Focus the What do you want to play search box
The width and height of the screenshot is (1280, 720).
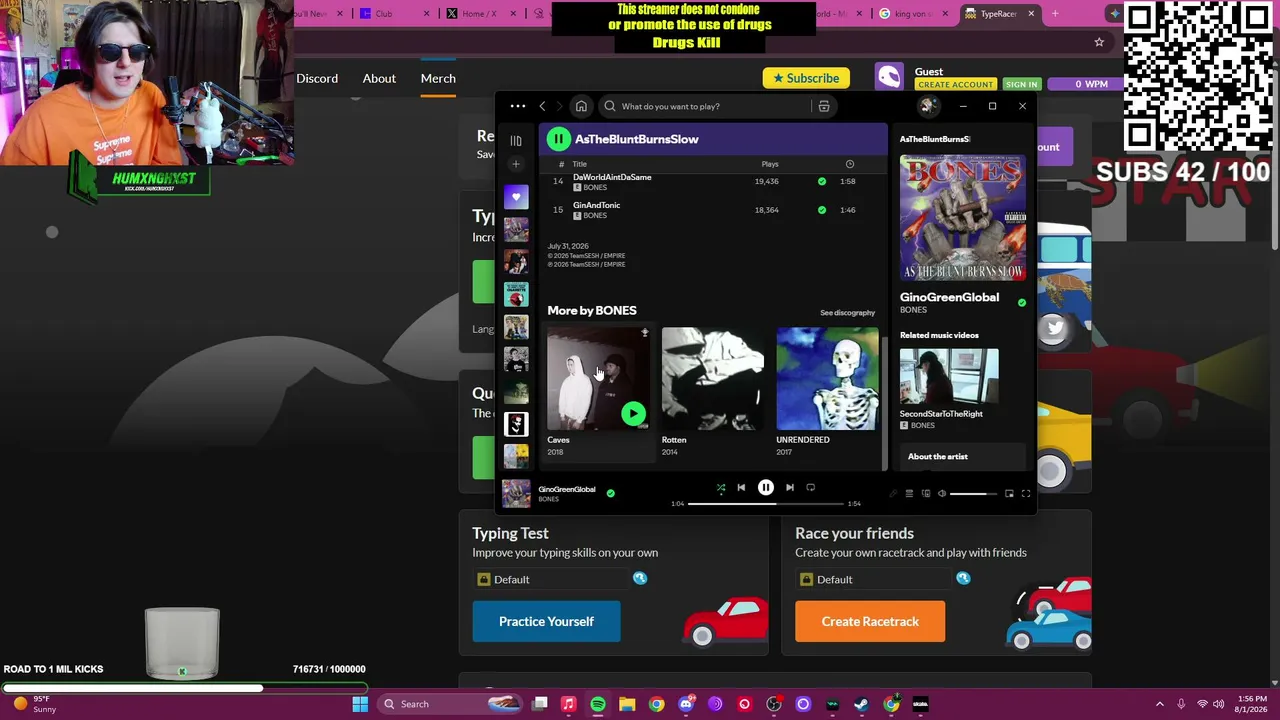click(704, 106)
